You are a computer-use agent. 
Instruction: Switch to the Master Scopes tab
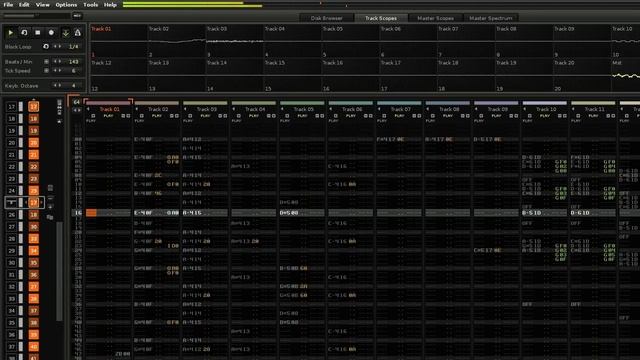coord(435,18)
